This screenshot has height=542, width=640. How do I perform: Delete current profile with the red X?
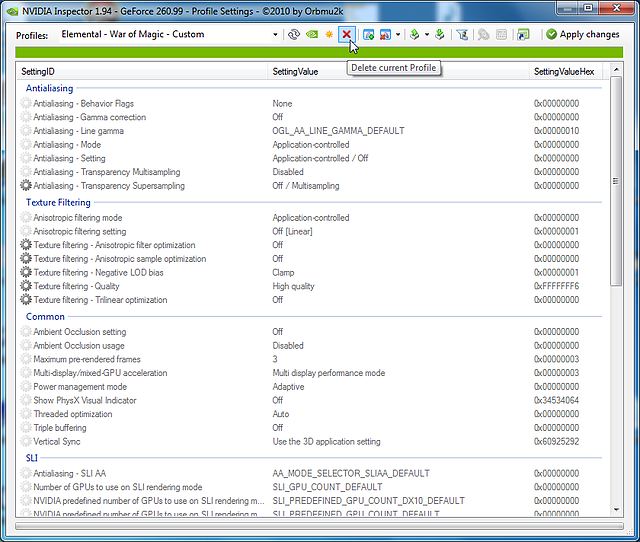(x=347, y=35)
